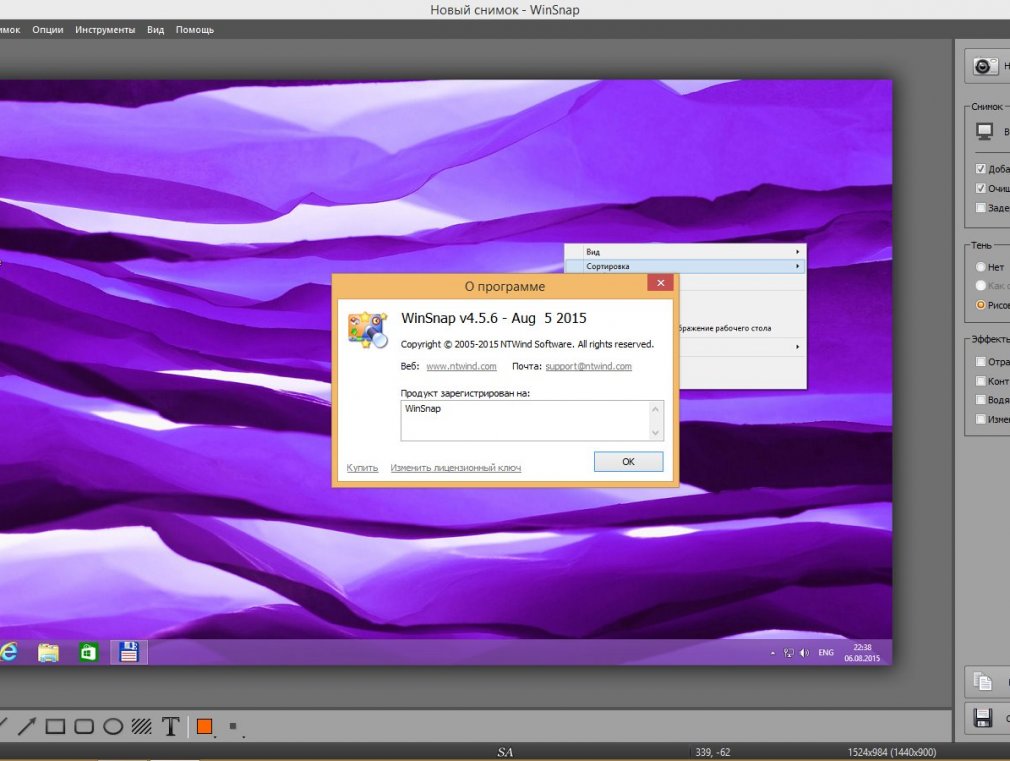
Task: Click the WinSnap floppy taskbar icon
Action: (129, 652)
